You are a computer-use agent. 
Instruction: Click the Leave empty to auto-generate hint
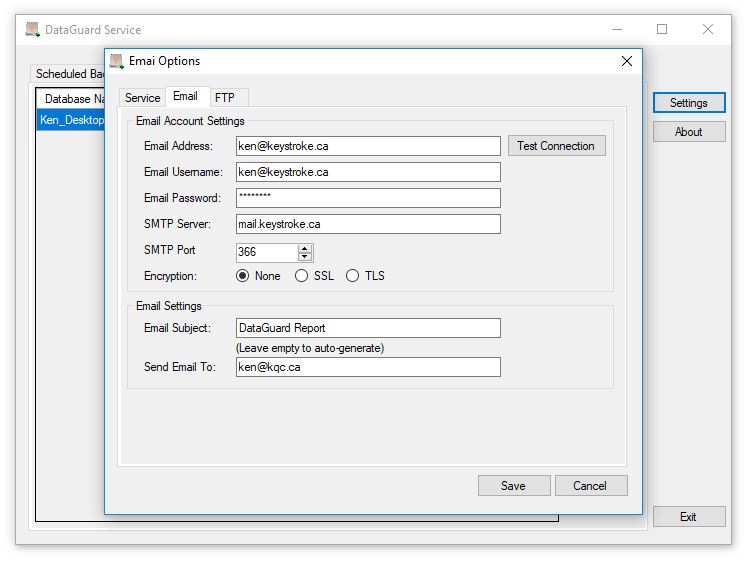pos(310,348)
